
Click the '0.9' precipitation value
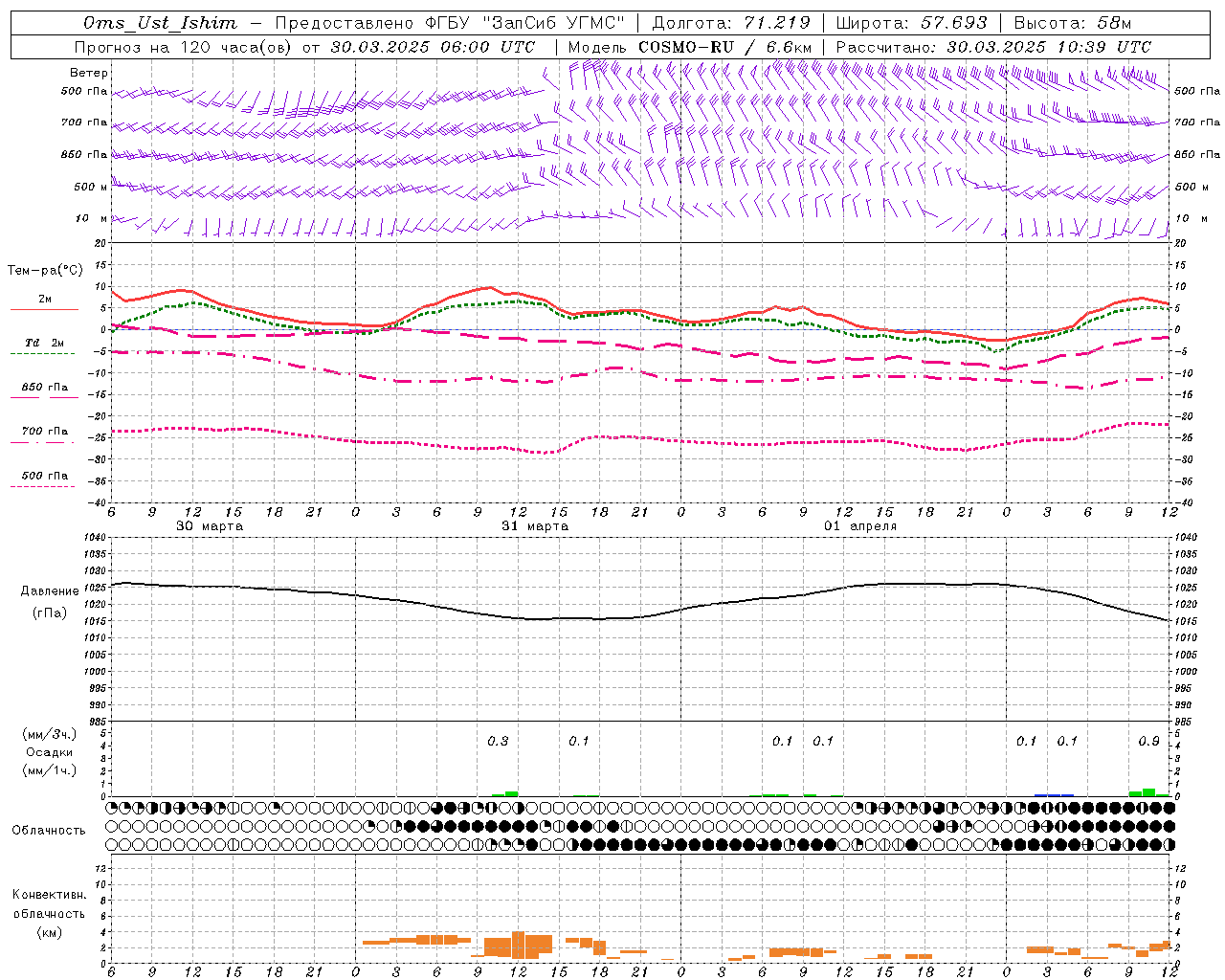(1148, 741)
